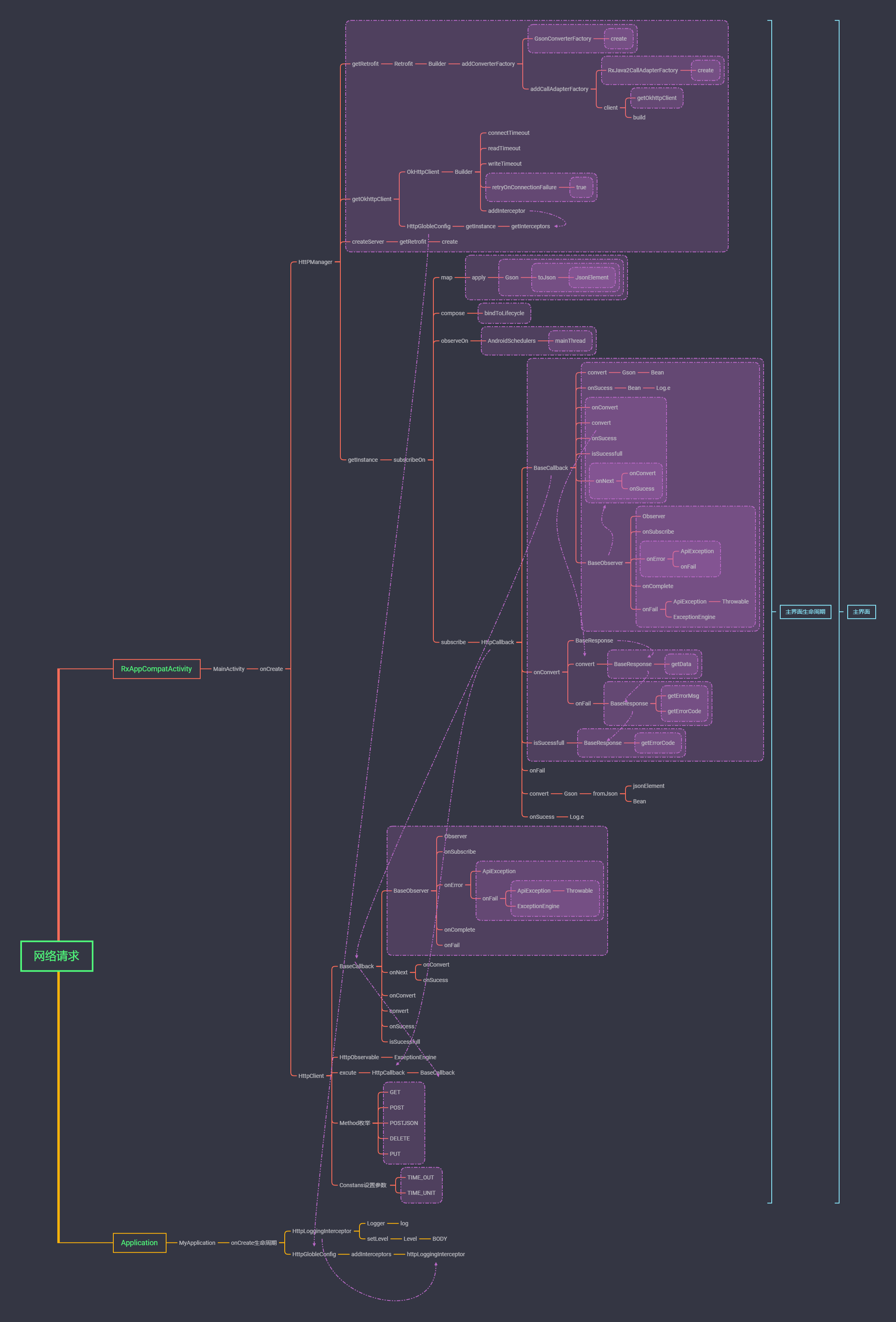Click the MainActivity node

pyautogui.click(x=229, y=669)
